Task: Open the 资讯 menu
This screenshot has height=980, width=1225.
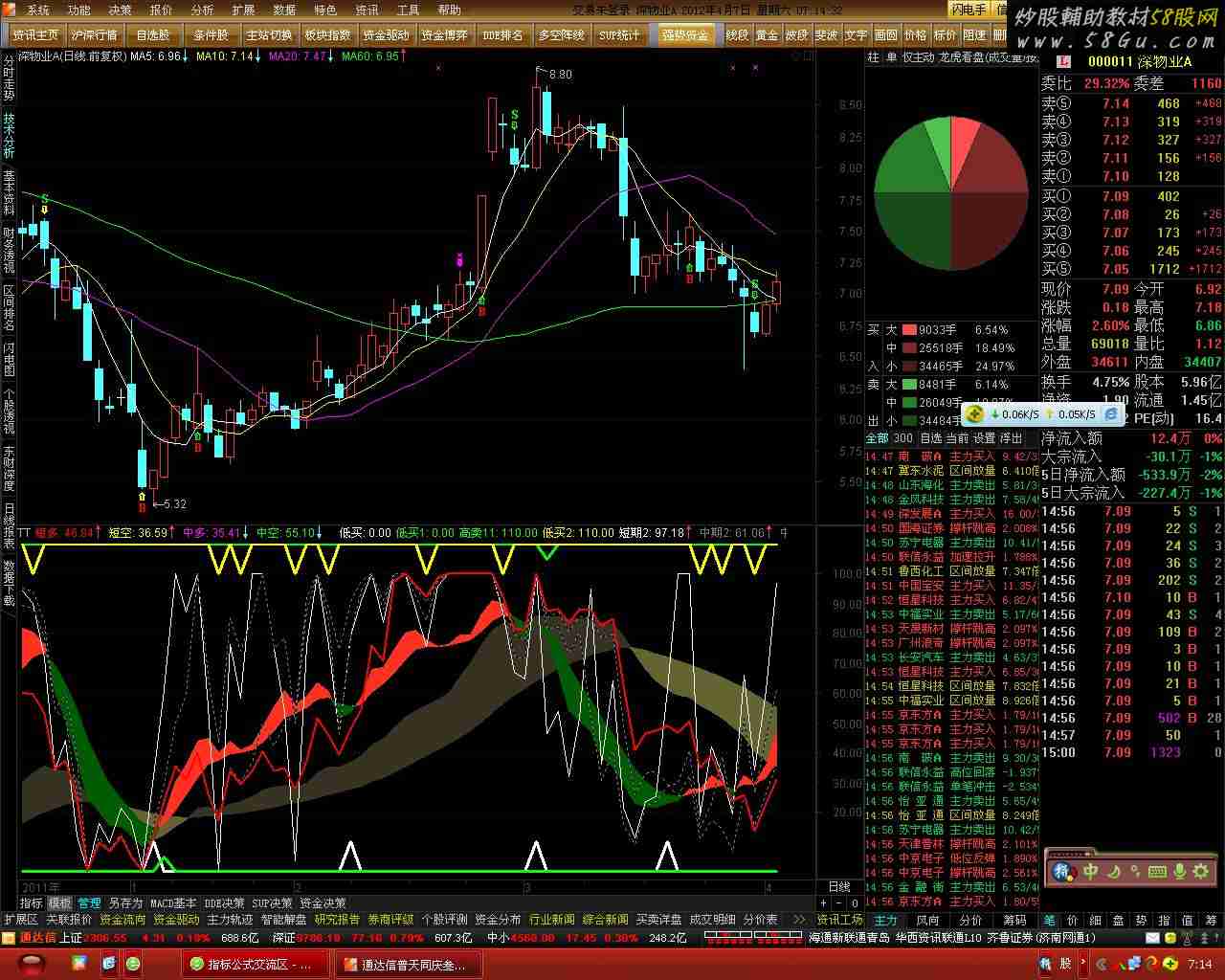Action: (367, 11)
